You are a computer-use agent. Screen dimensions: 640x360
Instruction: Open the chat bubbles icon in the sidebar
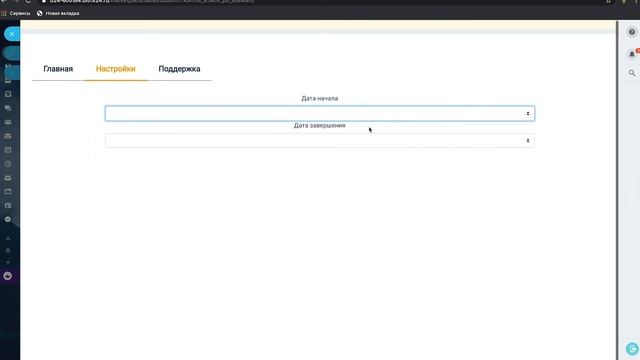(8, 108)
